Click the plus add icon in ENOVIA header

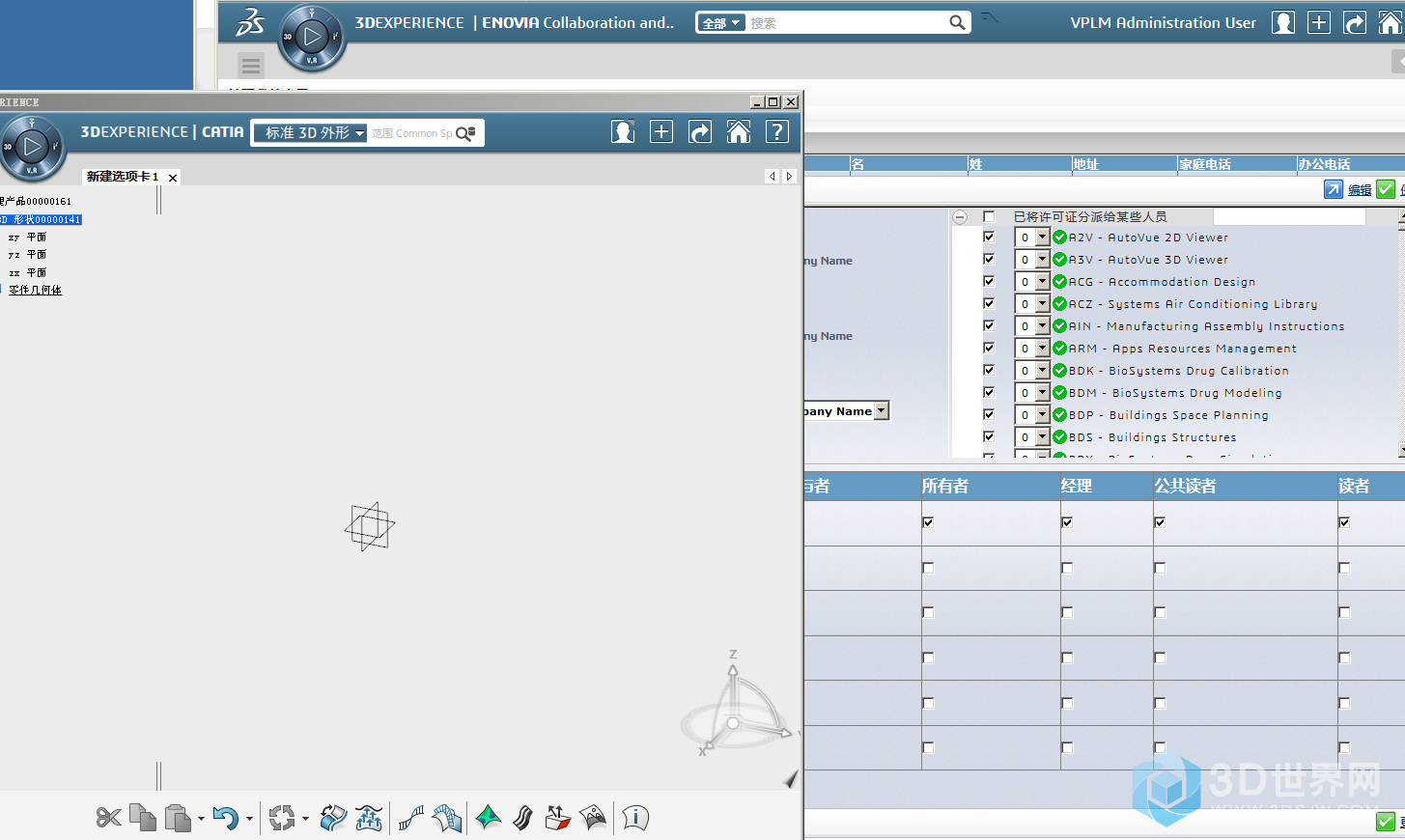(1319, 22)
